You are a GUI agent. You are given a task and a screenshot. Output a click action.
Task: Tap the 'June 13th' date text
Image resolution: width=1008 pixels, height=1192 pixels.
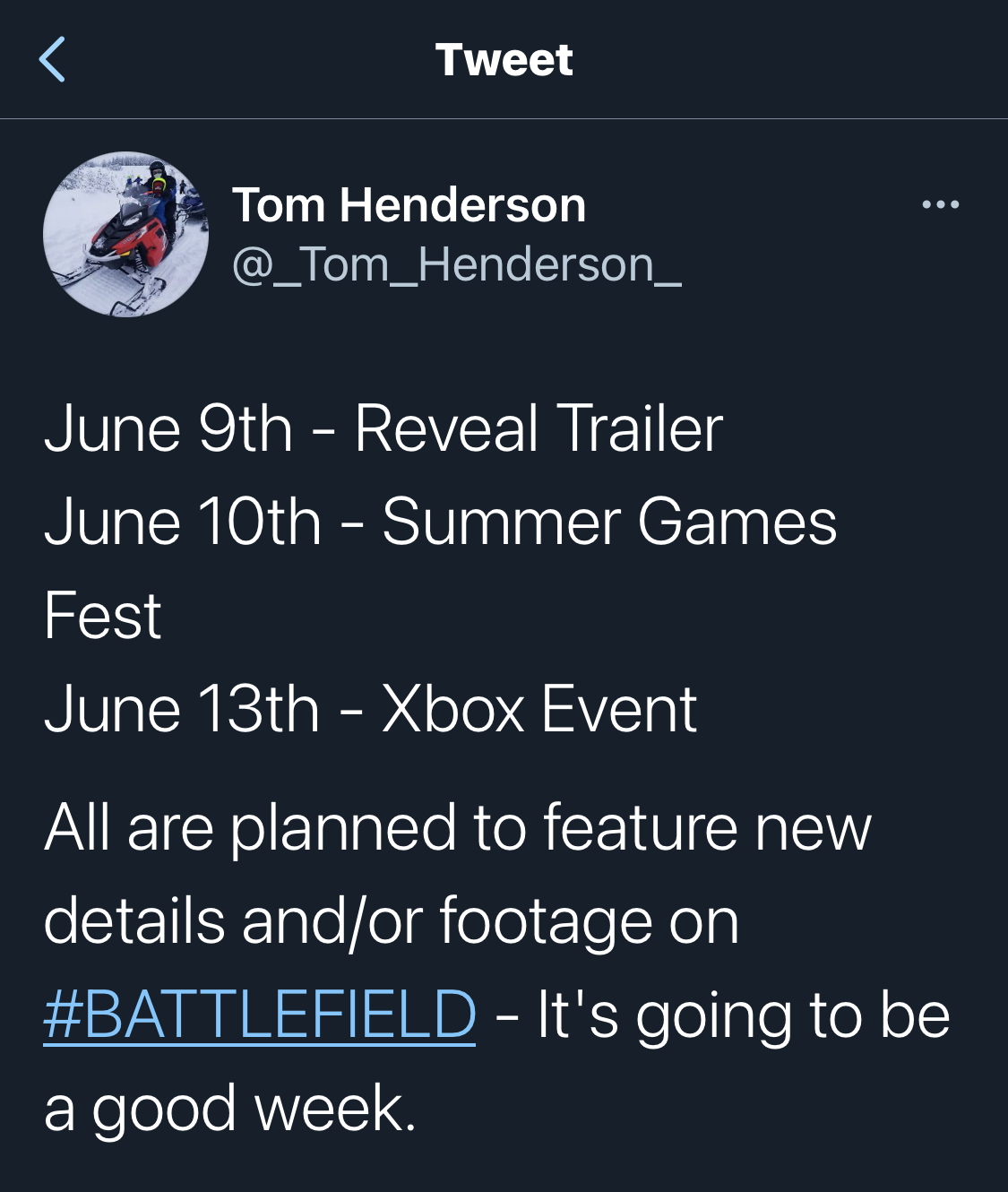tap(182, 709)
